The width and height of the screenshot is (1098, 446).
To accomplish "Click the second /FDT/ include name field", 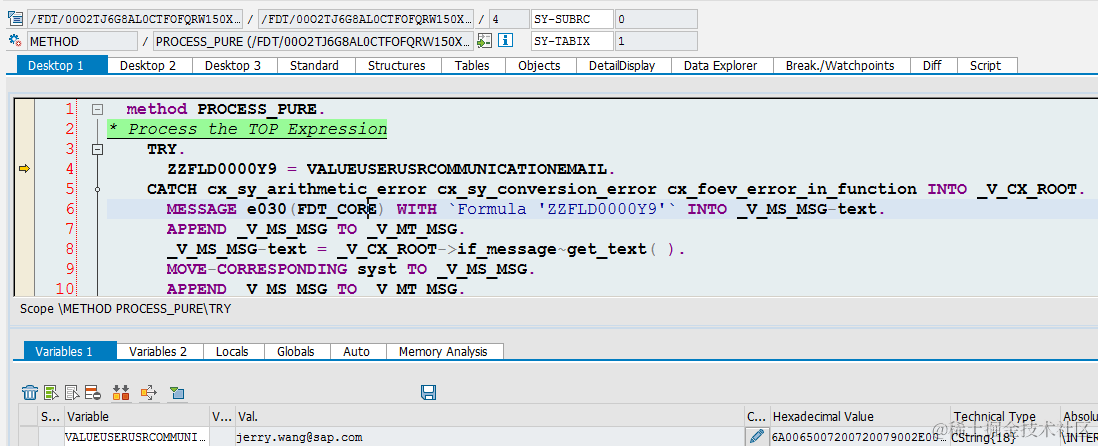I will coord(366,19).
